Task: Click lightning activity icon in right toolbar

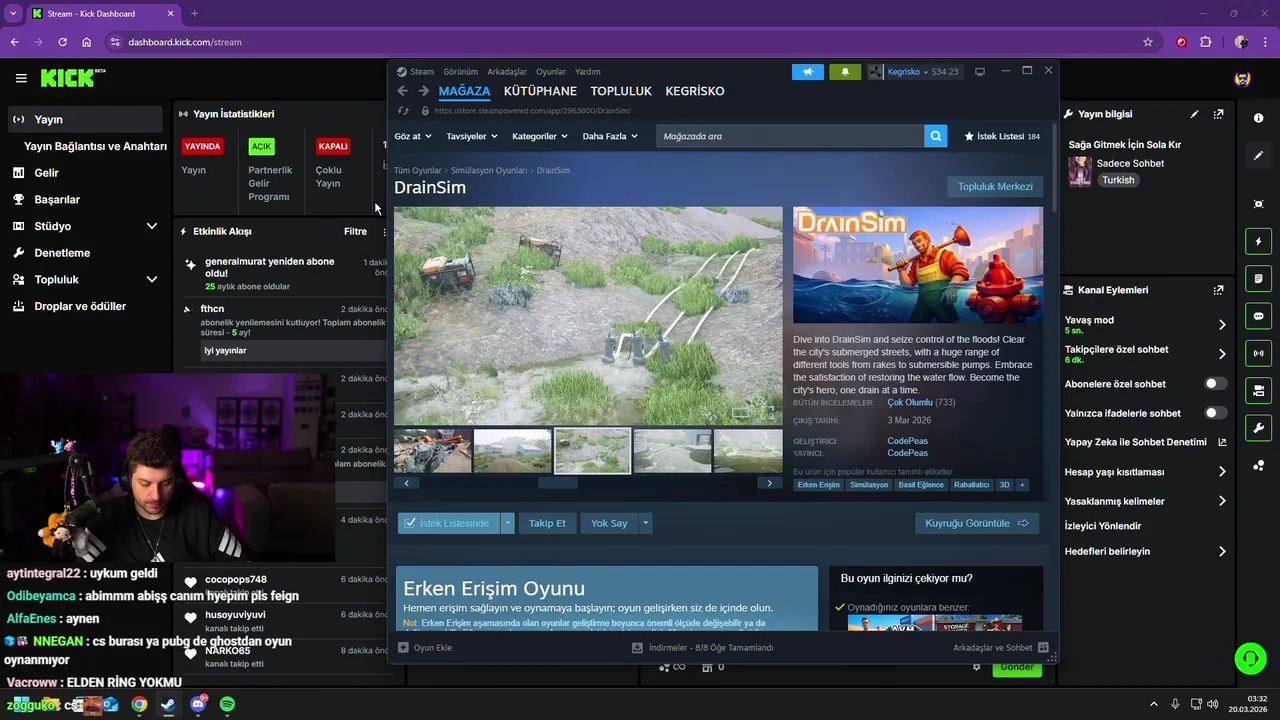Action: 1258,241
